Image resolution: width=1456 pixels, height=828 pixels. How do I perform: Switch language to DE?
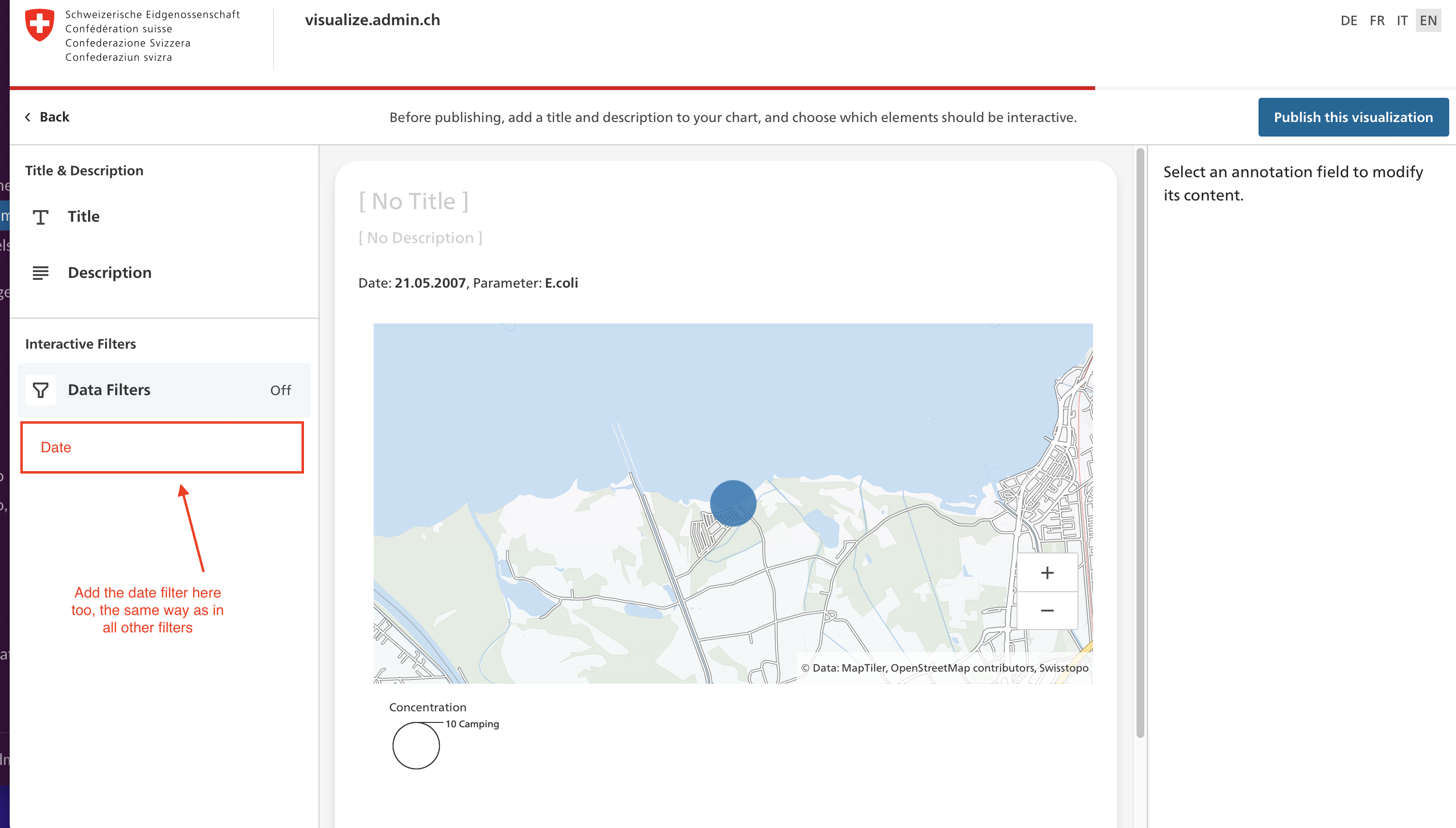pyautogui.click(x=1349, y=20)
